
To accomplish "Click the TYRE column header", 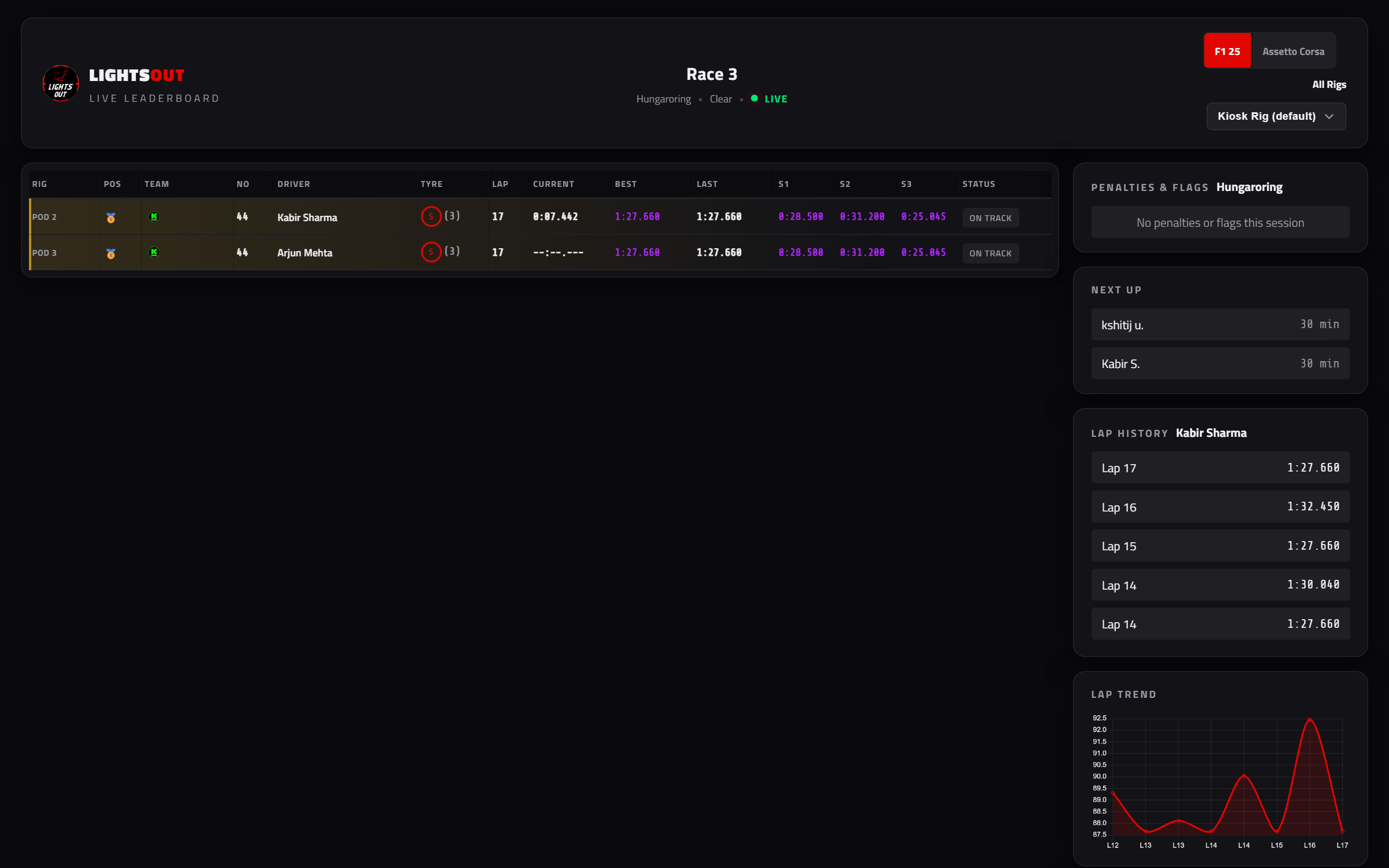I will click(431, 184).
